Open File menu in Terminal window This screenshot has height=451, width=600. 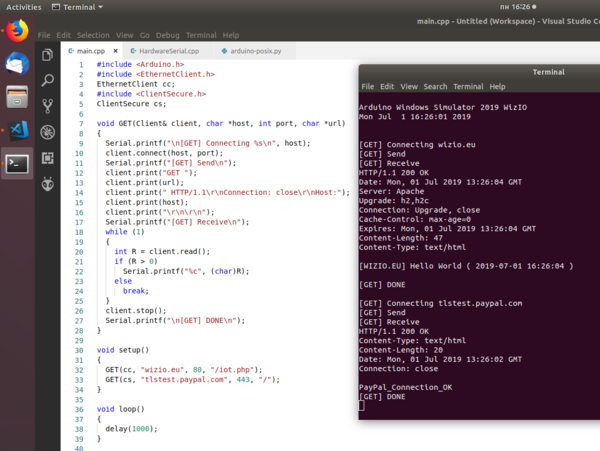[367, 86]
